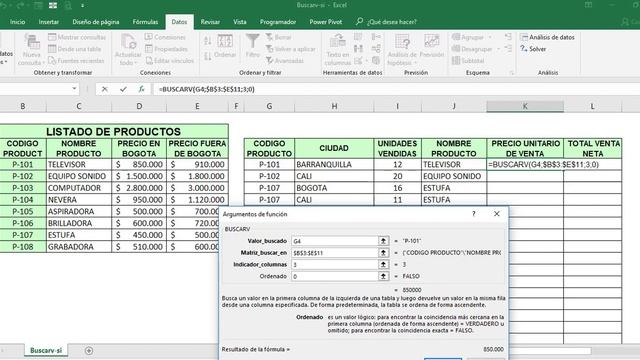This screenshot has height=360, width=640.
Task: Open Esquema group dialog launcher
Action: pyautogui.click(x=511, y=73)
